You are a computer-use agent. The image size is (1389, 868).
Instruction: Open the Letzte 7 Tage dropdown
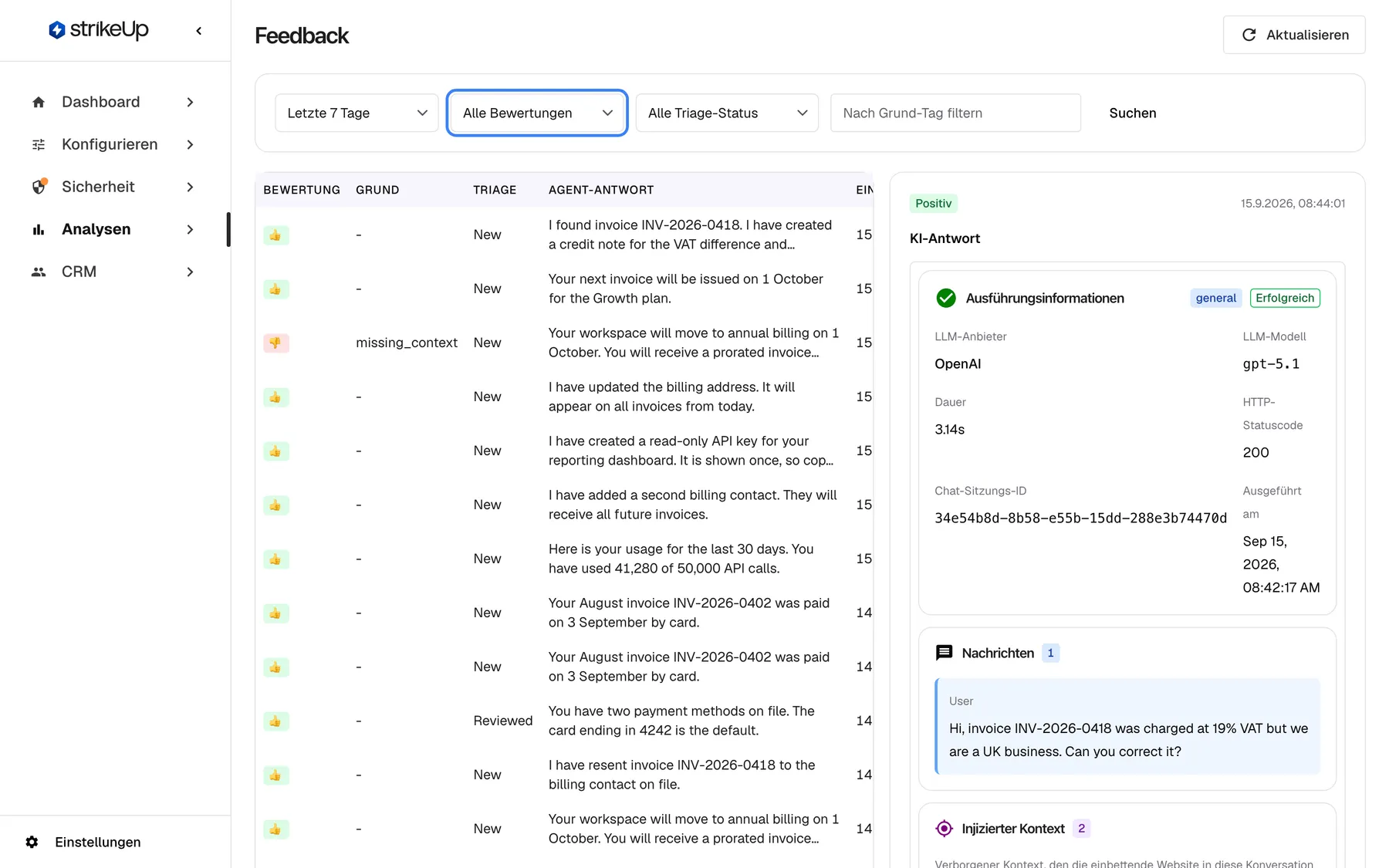coord(357,113)
